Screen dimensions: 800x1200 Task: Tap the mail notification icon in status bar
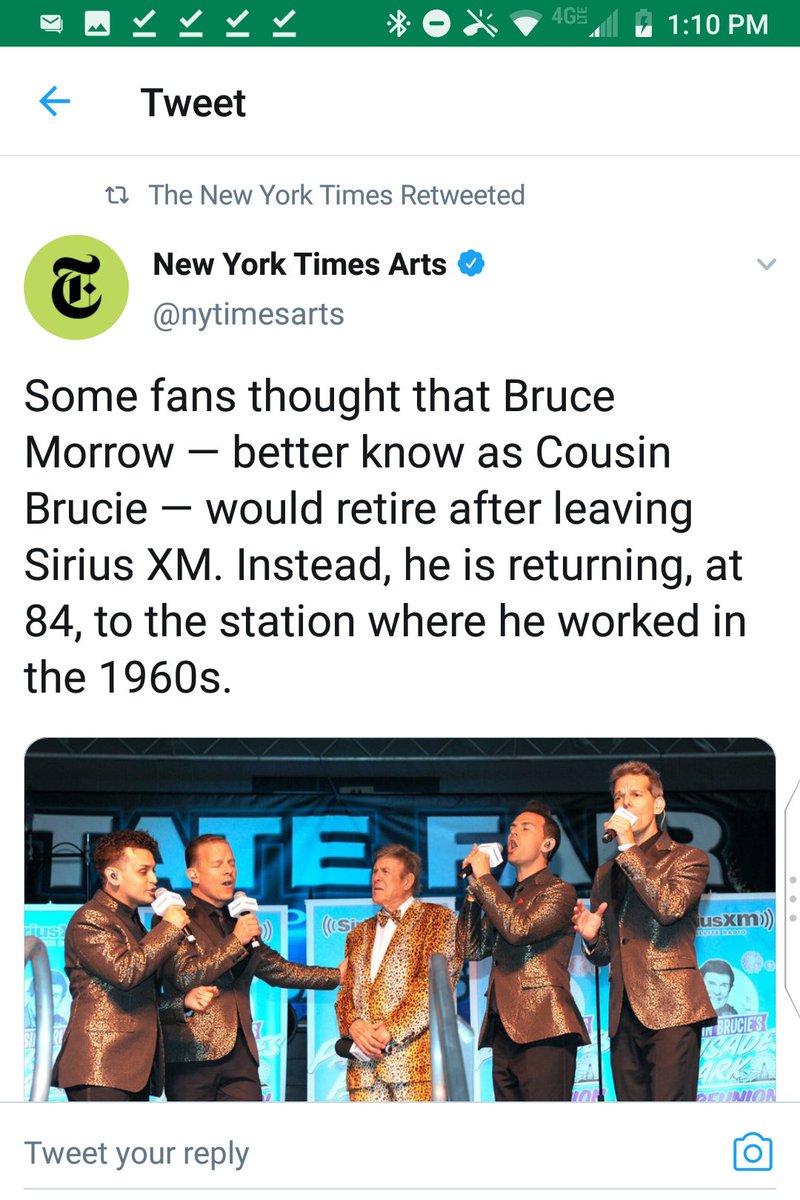[x=50, y=24]
